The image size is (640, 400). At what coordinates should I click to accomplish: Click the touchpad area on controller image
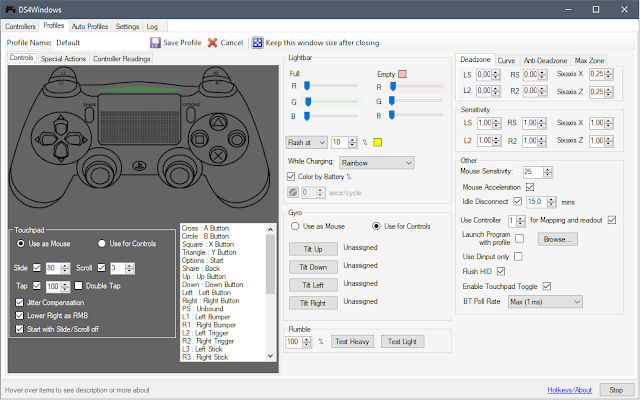(x=140, y=119)
